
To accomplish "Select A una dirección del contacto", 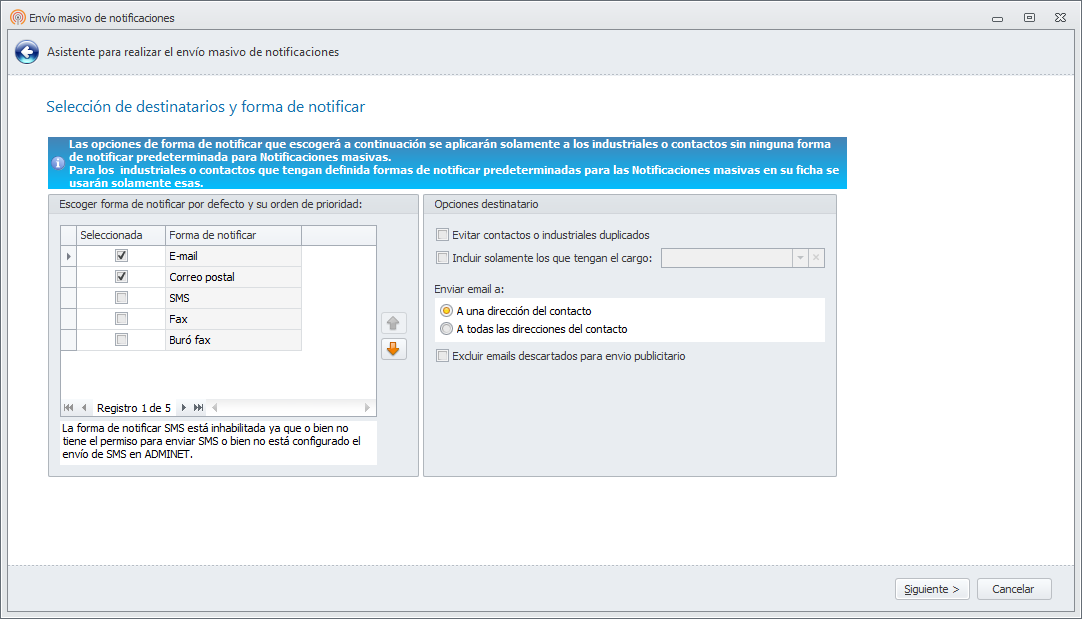I will (x=446, y=311).
